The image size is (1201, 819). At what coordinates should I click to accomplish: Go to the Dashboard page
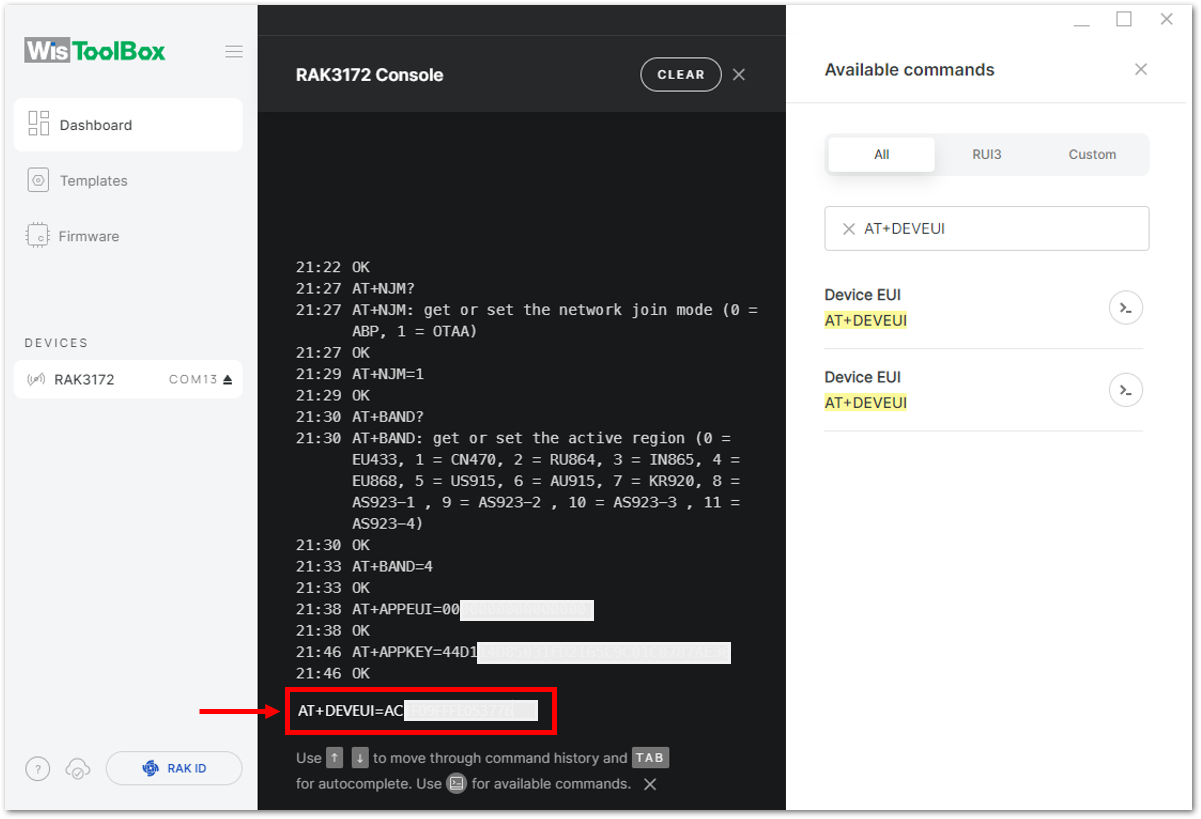128,125
